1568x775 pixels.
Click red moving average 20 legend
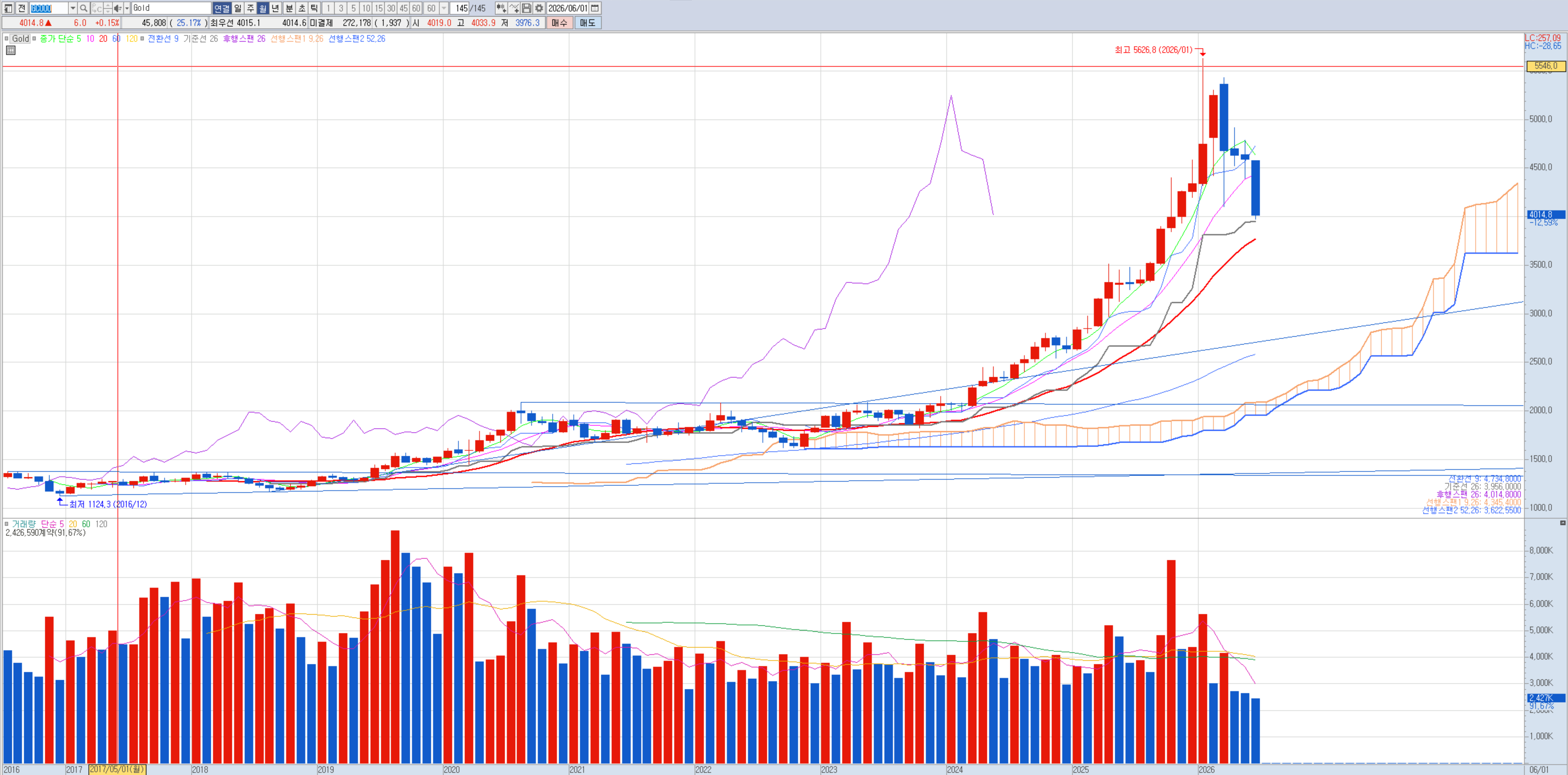click(103, 38)
